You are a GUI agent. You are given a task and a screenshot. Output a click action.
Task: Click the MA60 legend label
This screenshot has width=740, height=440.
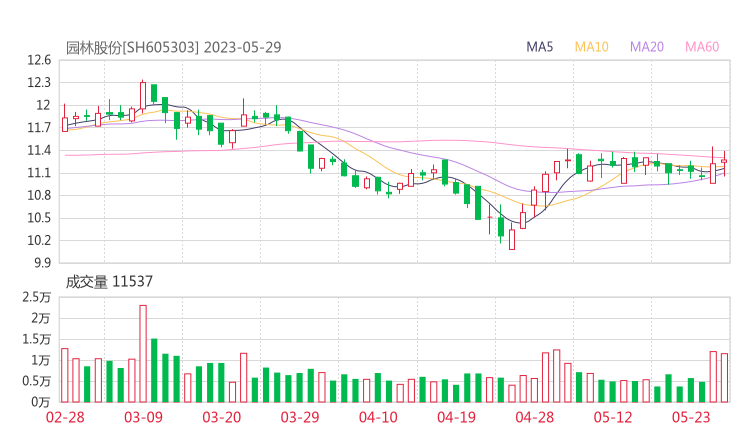point(702,47)
